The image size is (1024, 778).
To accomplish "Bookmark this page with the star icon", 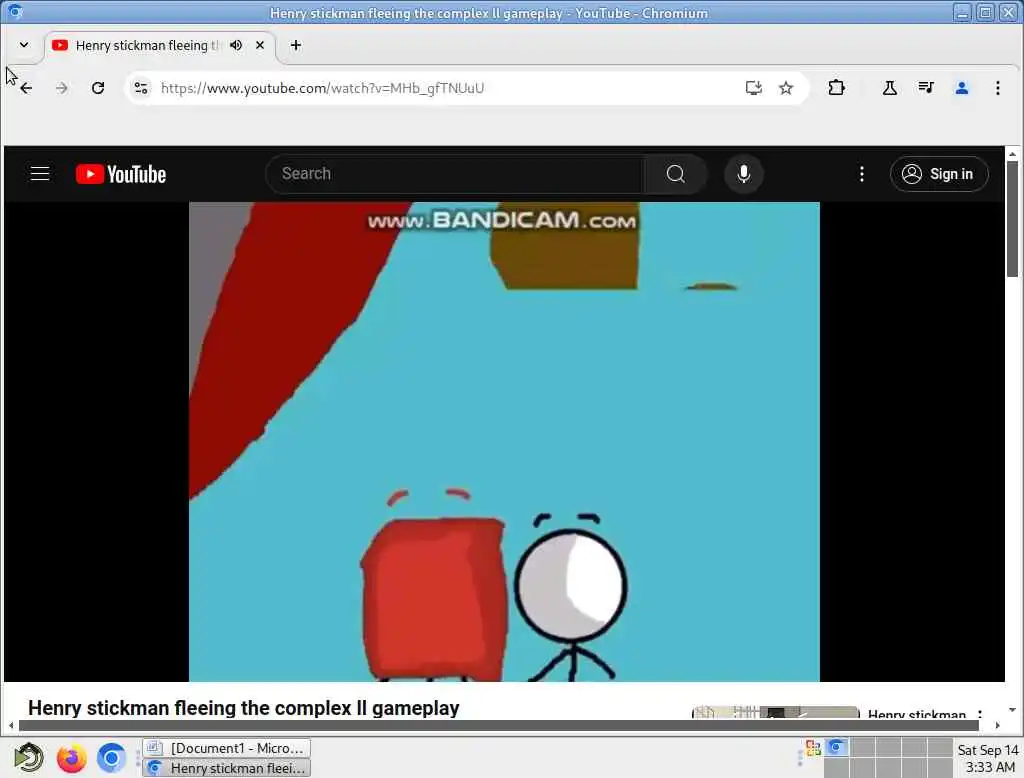I will pyautogui.click(x=786, y=88).
